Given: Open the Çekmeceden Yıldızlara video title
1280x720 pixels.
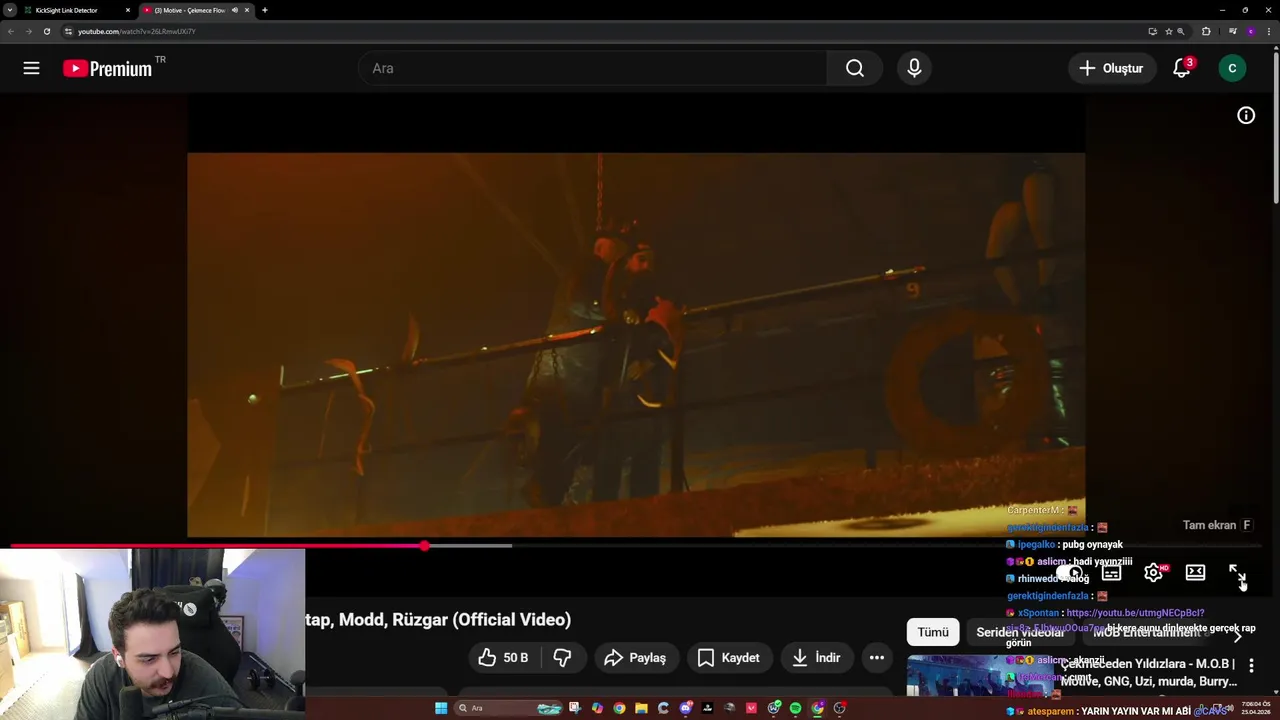Looking at the screenshot, I should pos(1149,672).
